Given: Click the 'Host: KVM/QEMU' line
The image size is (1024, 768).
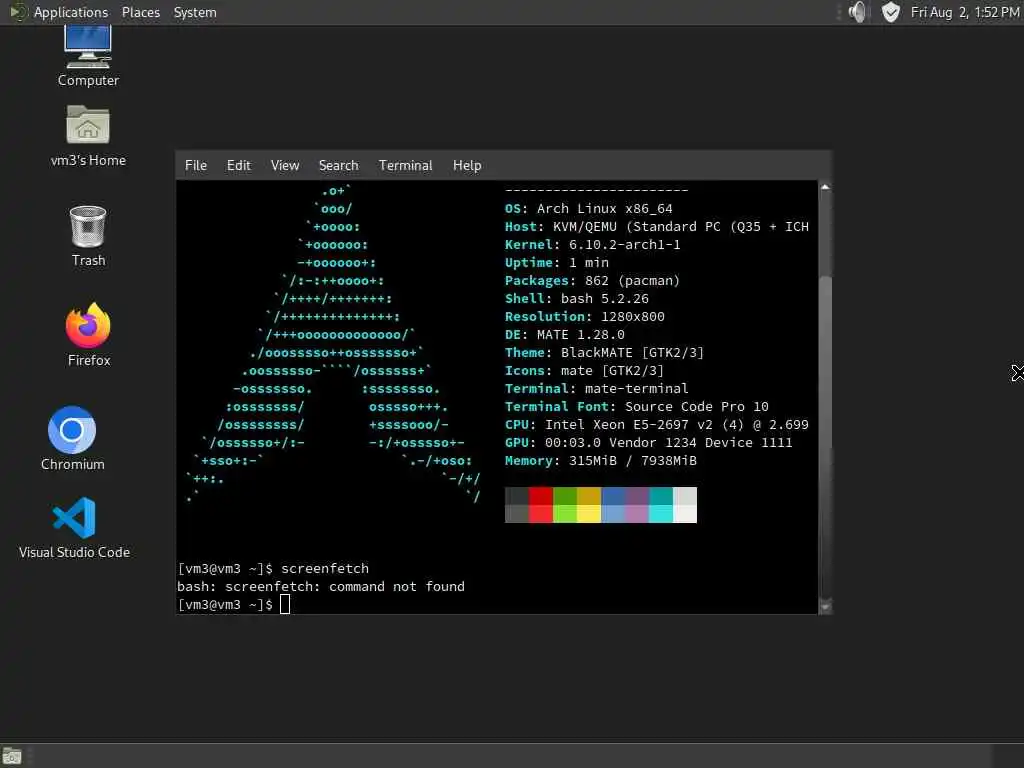Looking at the screenshot, I should point(656,227).
